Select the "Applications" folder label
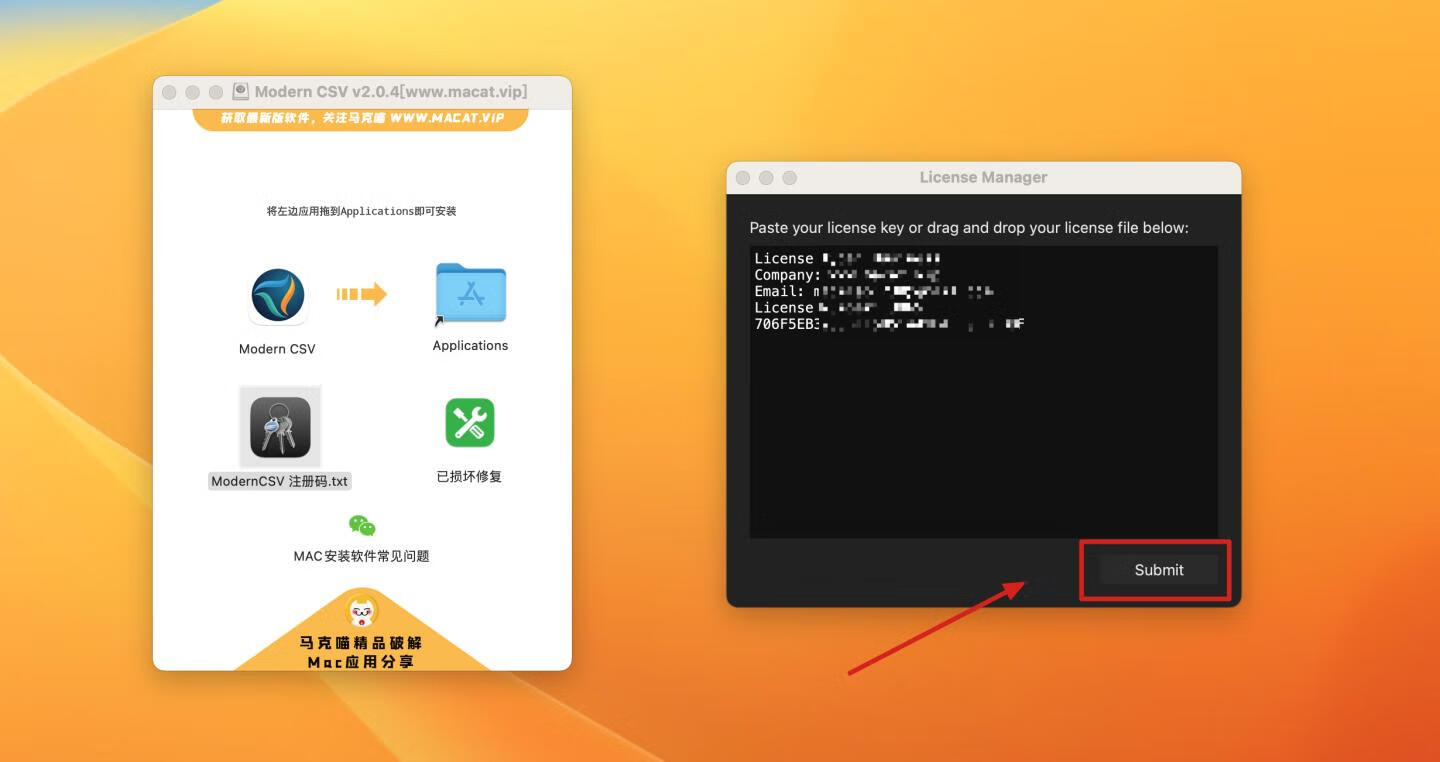 [470, 345]
